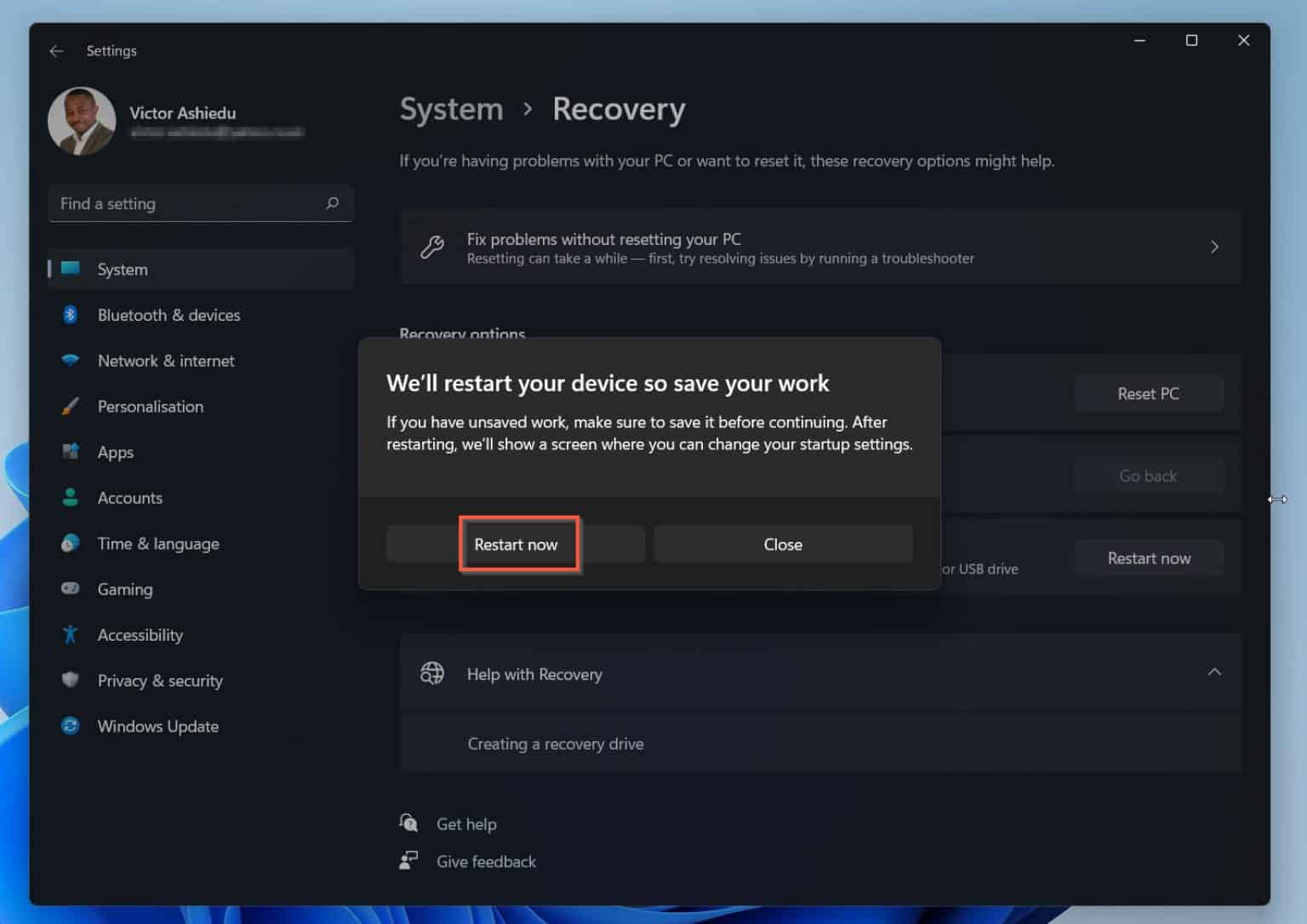Click the Accounts icon
Screen dimensions: 1307x924
click(x=71, y=498)
